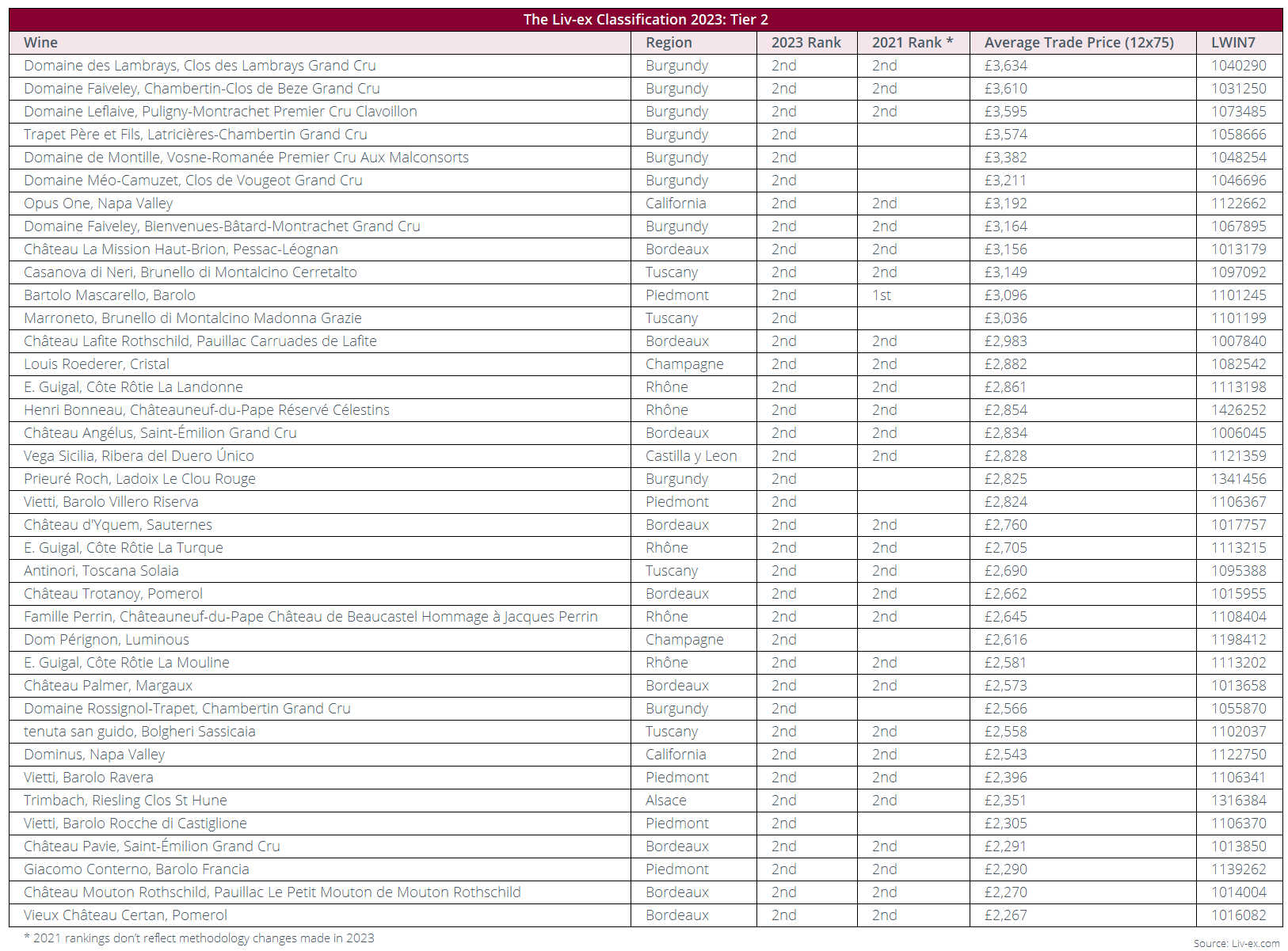Screen dimensions: 1288x951
Task: Select 'Vietti, Barolo Ravera' wine name
Action: [x=89, y=778]
